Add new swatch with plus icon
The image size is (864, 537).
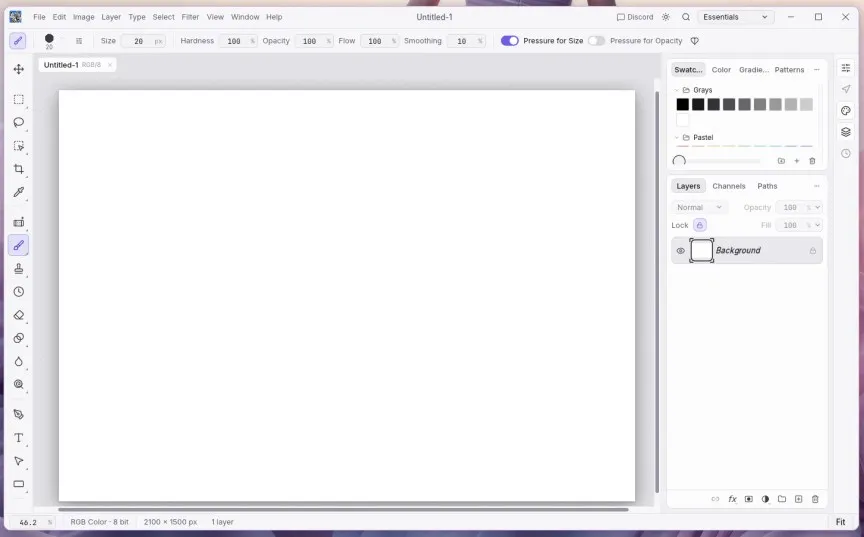tap(797, 161)
